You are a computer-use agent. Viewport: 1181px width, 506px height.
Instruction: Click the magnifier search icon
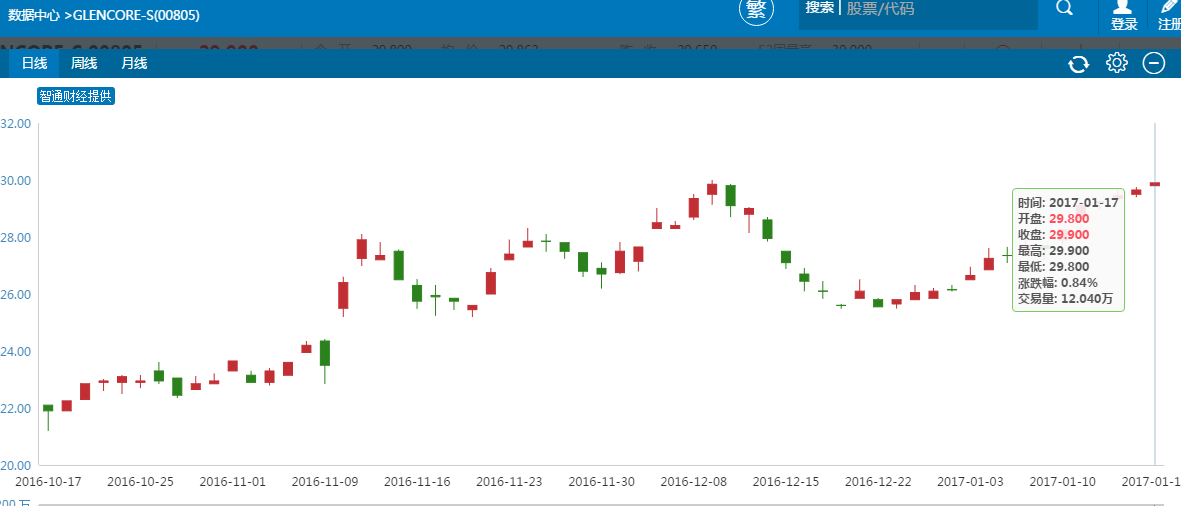(1064, 9)
